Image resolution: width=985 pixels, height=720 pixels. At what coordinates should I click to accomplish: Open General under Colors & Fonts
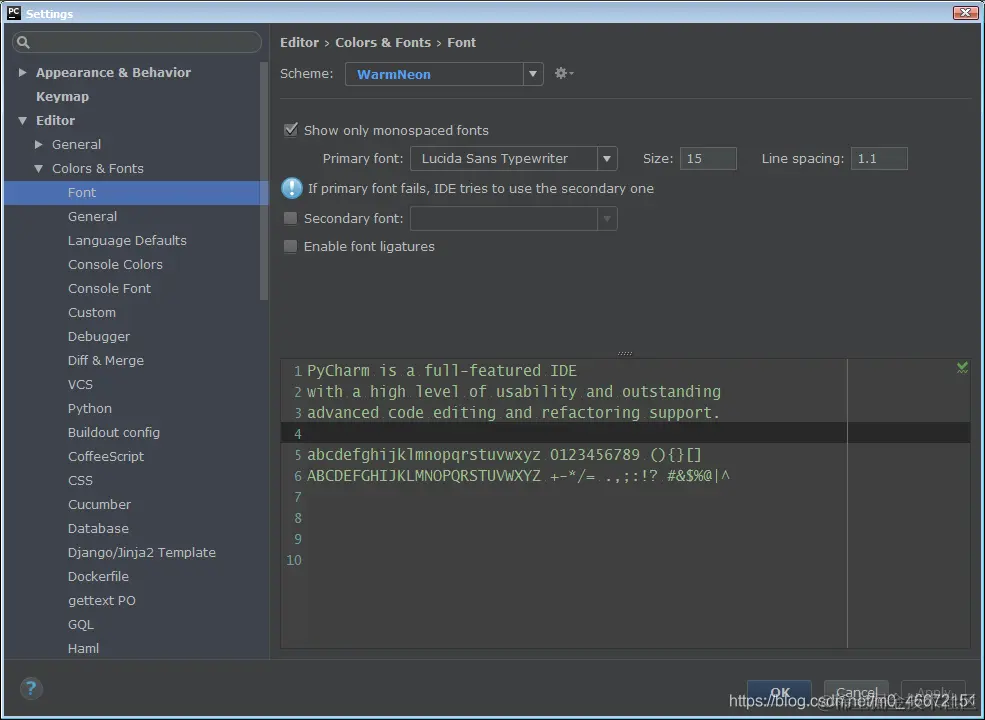point(92,216)
